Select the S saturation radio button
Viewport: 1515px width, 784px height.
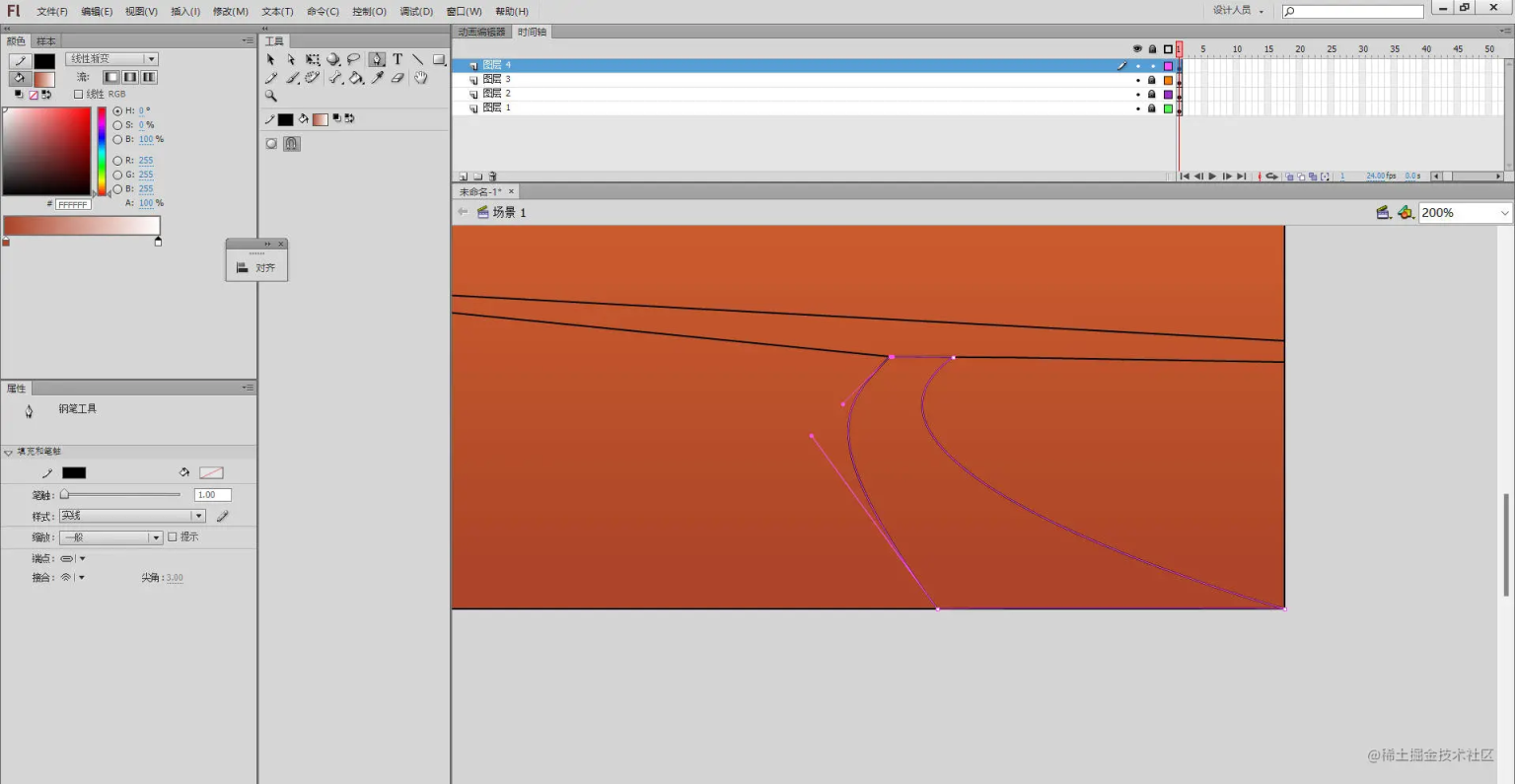click(x=117, y=125)
